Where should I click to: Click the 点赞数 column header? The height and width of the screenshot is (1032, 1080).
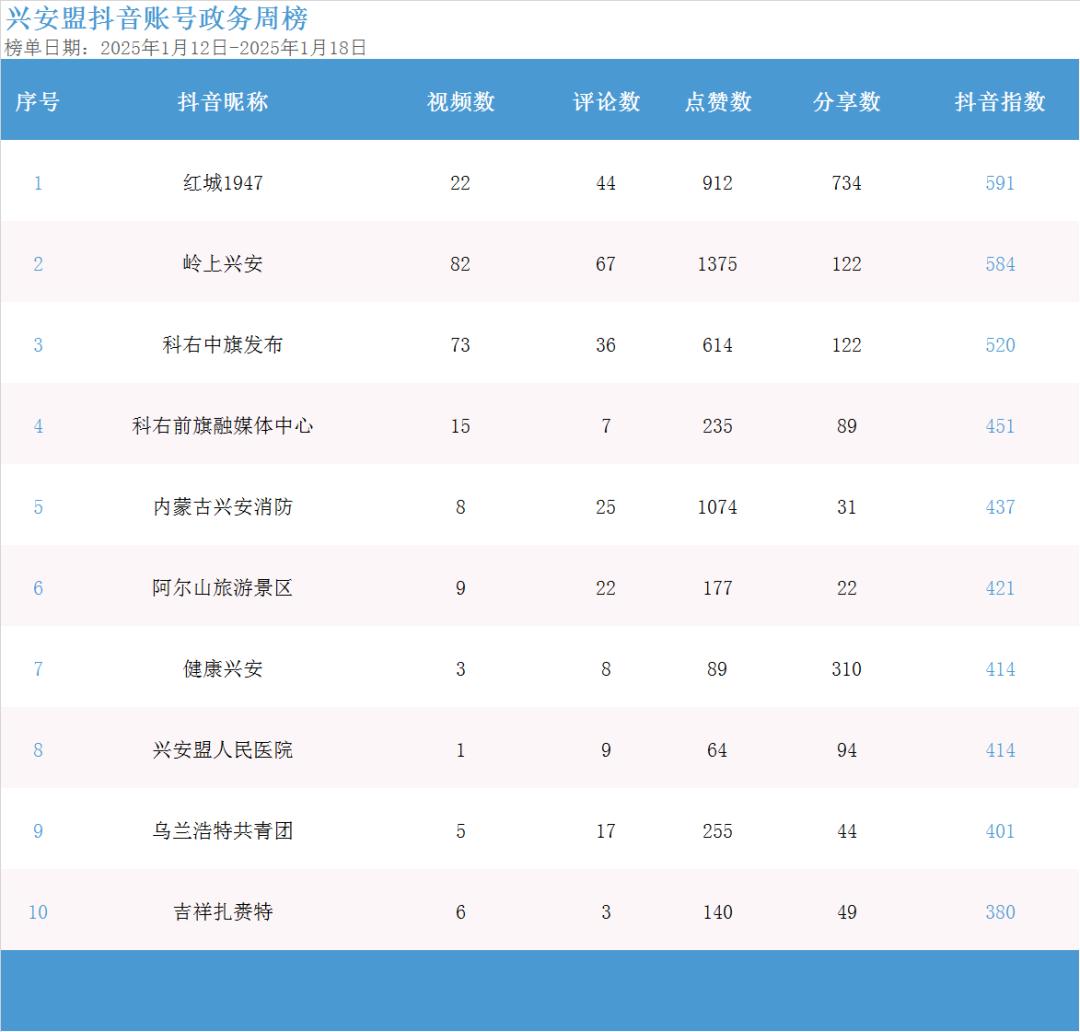[717, 102]
